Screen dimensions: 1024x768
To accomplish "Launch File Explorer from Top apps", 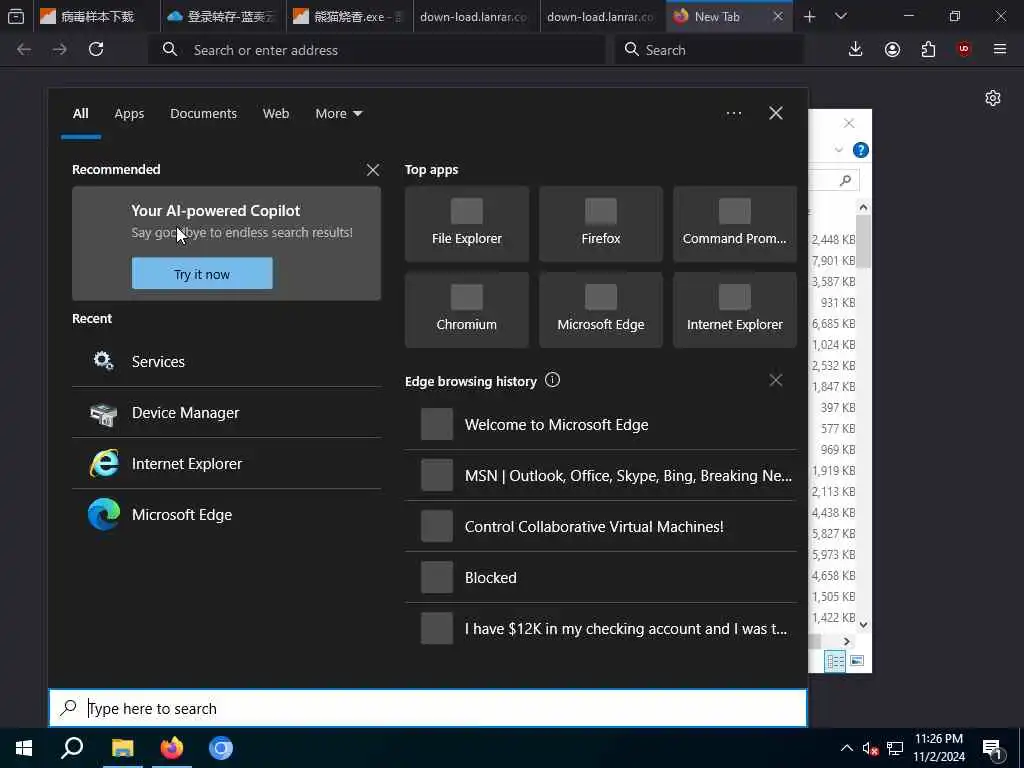I will [x=466, y=224].
